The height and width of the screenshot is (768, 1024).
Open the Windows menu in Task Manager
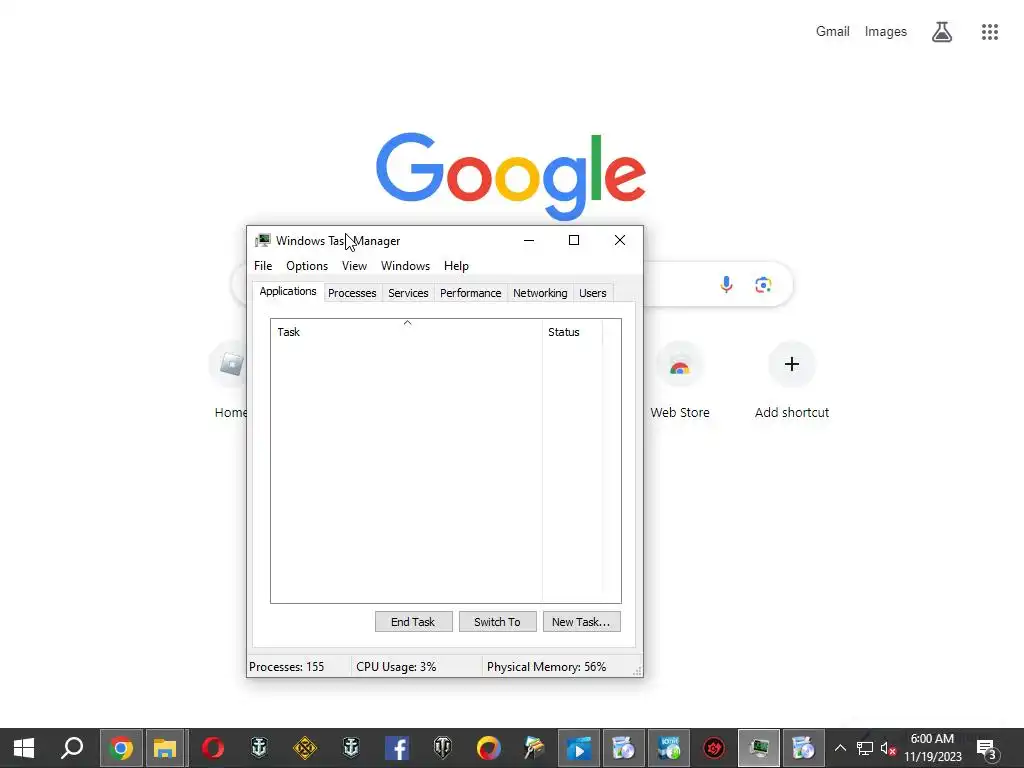[x=406, y=266]
